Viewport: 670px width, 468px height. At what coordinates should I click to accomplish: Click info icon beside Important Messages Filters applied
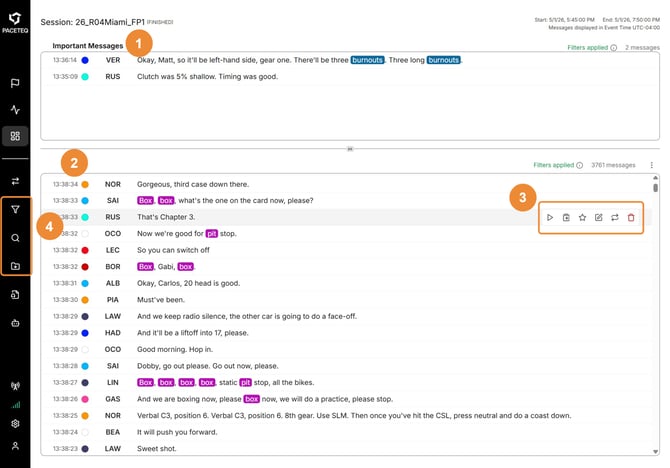614,47
